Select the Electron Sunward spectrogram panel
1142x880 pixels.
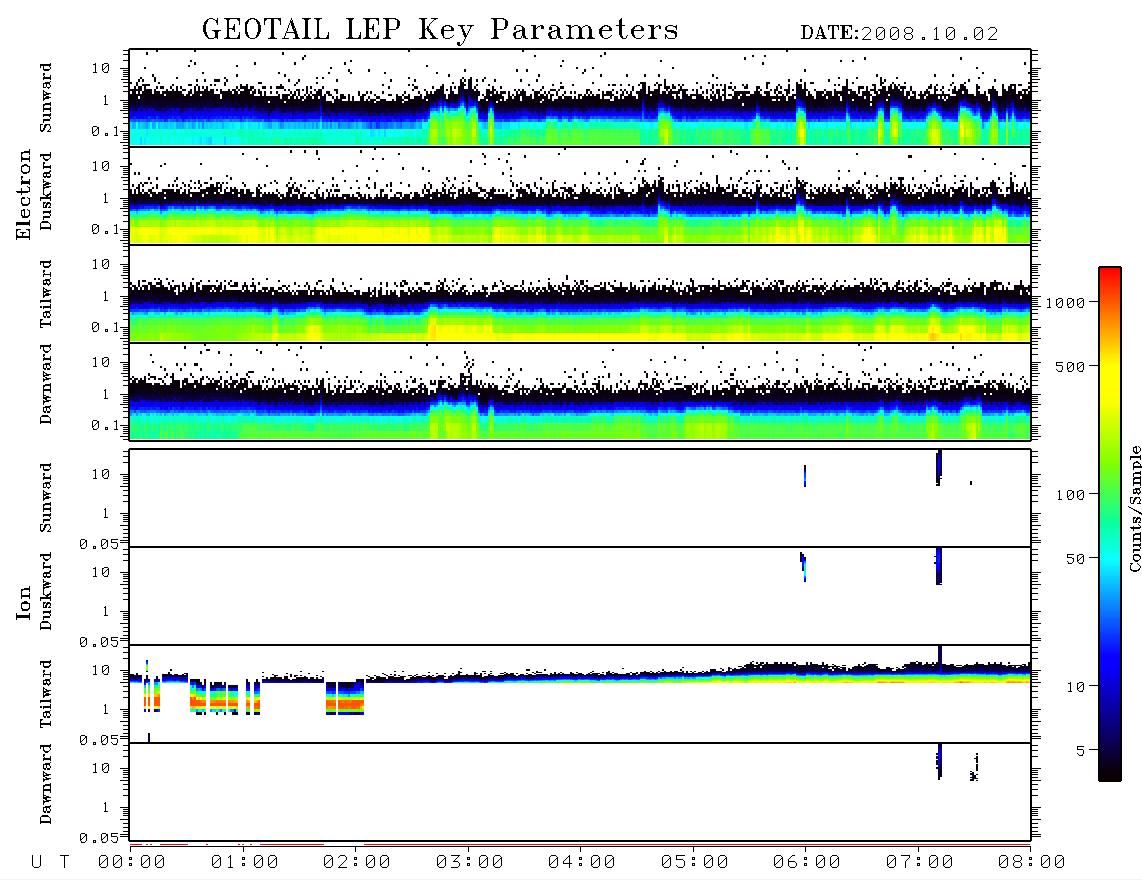point(580,97)
